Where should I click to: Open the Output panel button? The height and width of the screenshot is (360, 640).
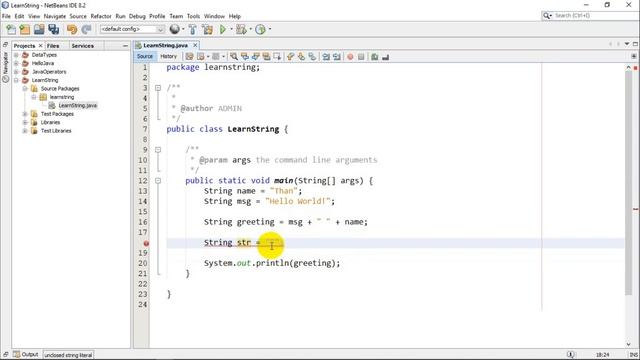26,354
